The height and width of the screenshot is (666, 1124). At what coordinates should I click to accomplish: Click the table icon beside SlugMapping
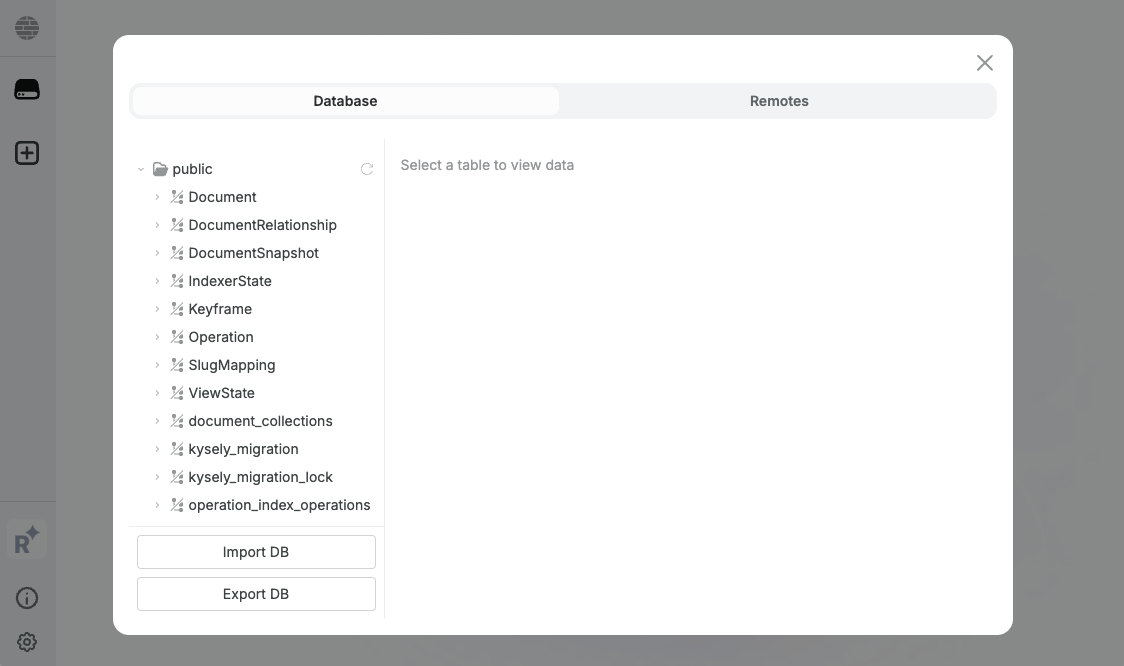point(177,365)
